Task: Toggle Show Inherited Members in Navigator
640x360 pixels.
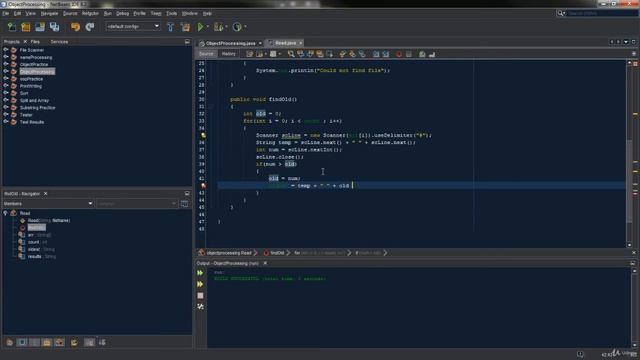Action: (9, 342)
